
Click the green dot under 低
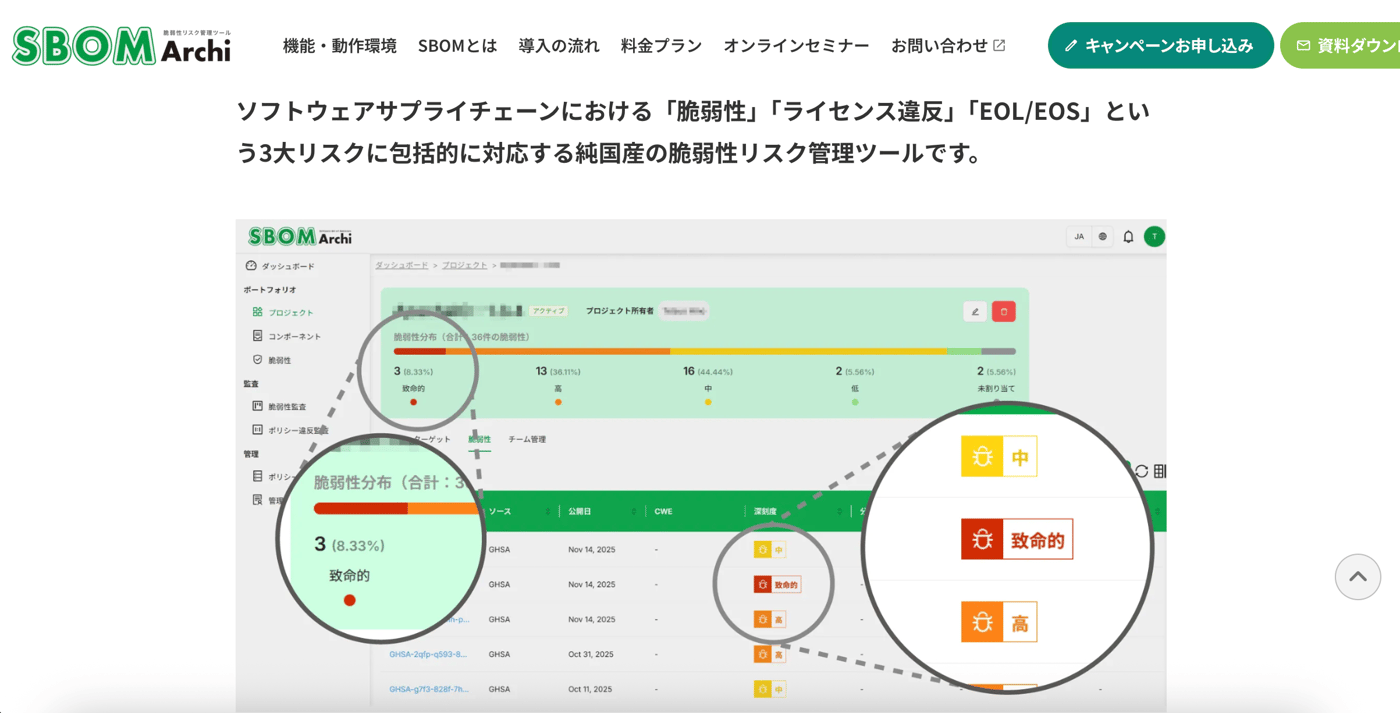pyautogui.click(x=855, y=402)
